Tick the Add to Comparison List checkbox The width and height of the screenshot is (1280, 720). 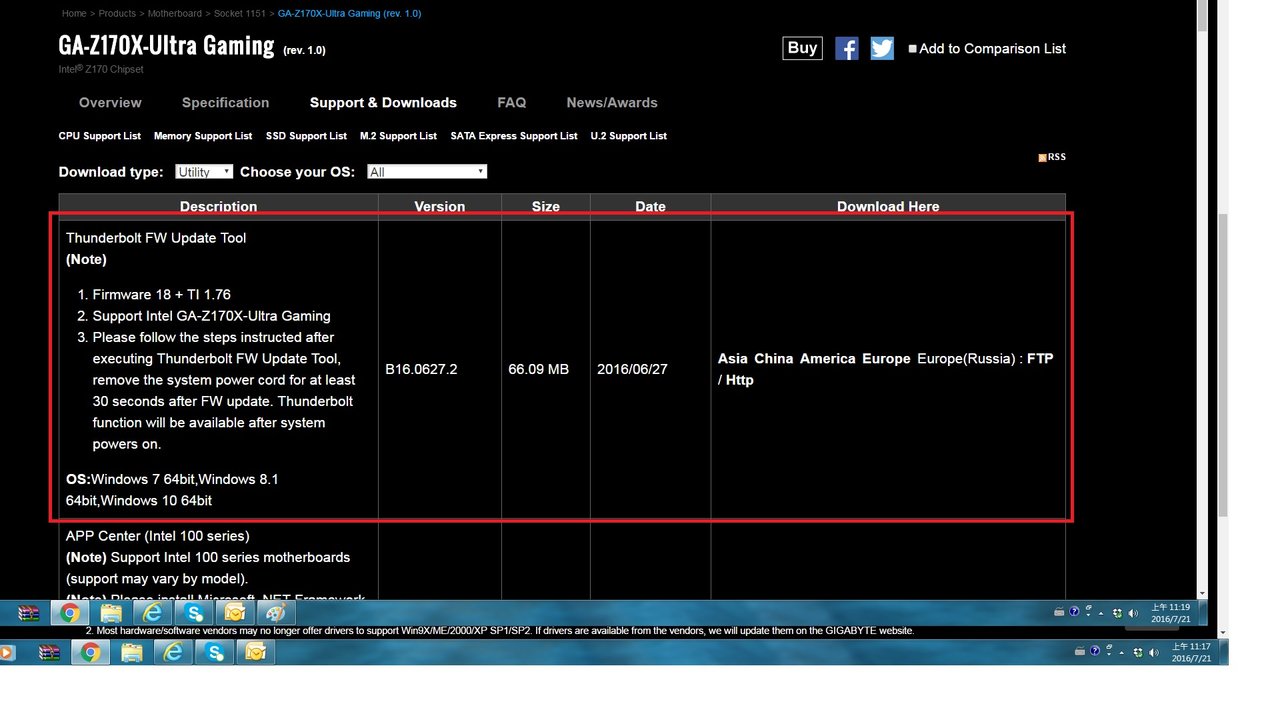click(x=912, y=48)
